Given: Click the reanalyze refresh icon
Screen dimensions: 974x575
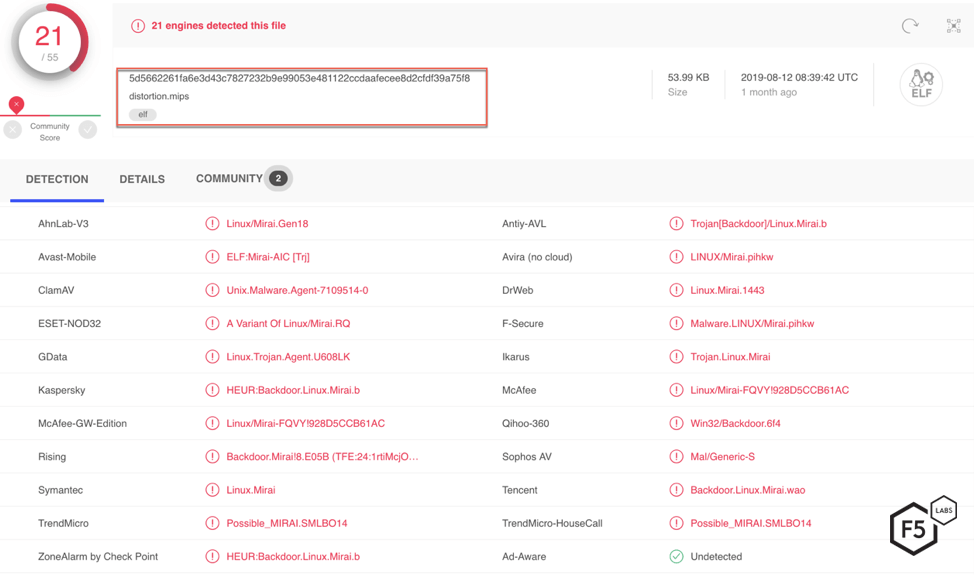Looking at the screenshot, I should click(x=909, y=26).
